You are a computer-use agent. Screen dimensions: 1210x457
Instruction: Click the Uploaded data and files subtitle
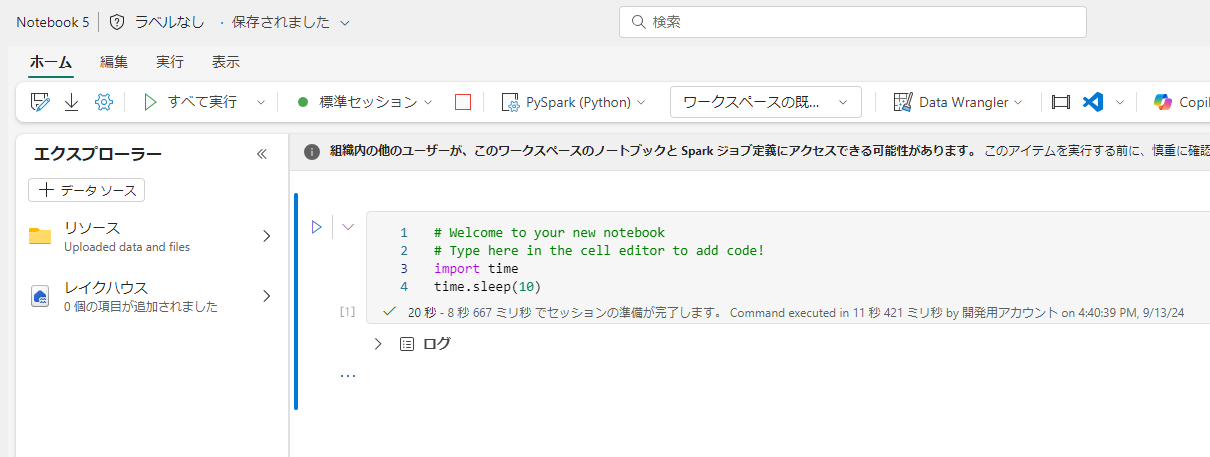coord(127,247)
